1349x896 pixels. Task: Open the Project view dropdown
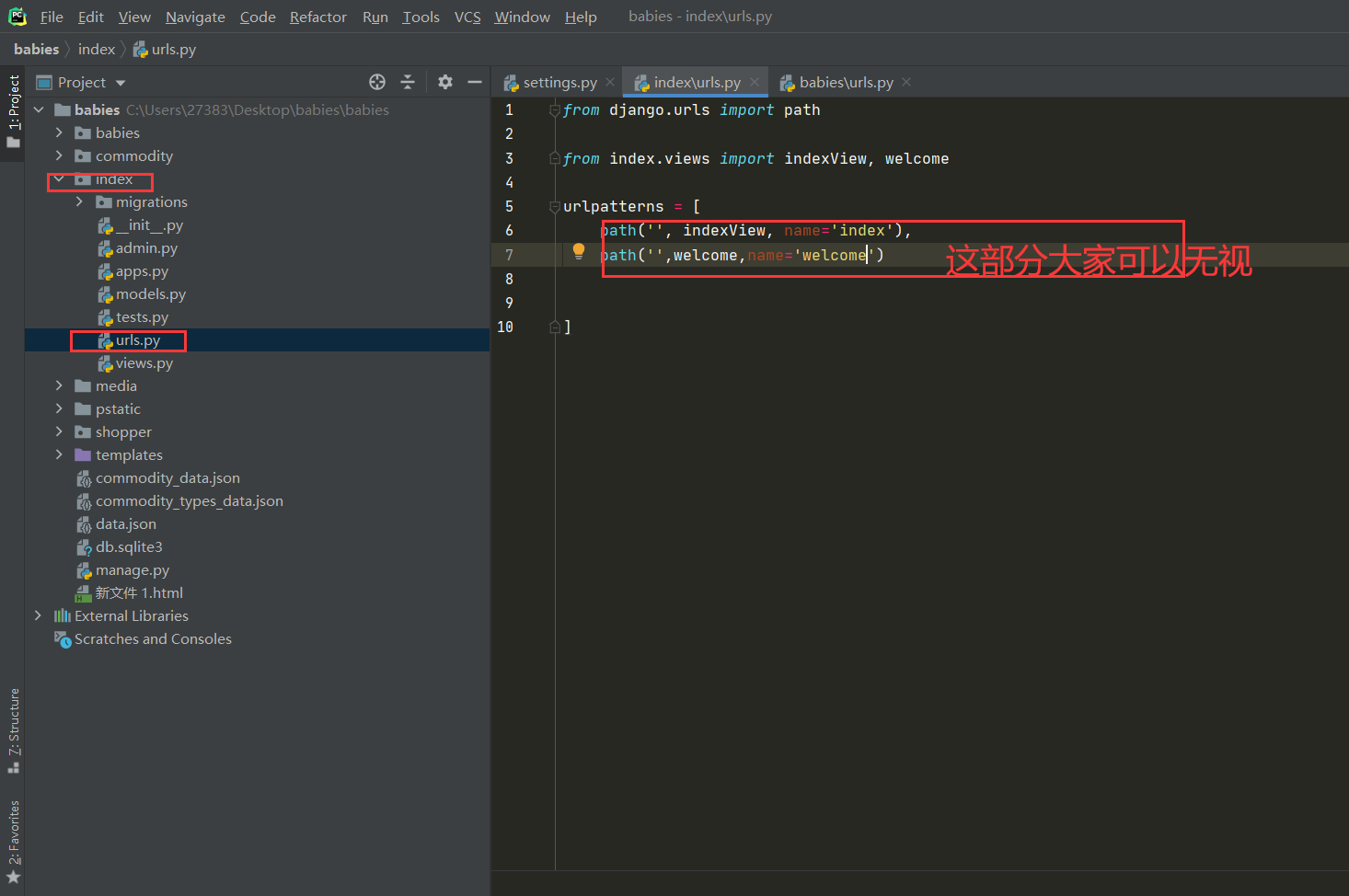[x=121, y=83]
